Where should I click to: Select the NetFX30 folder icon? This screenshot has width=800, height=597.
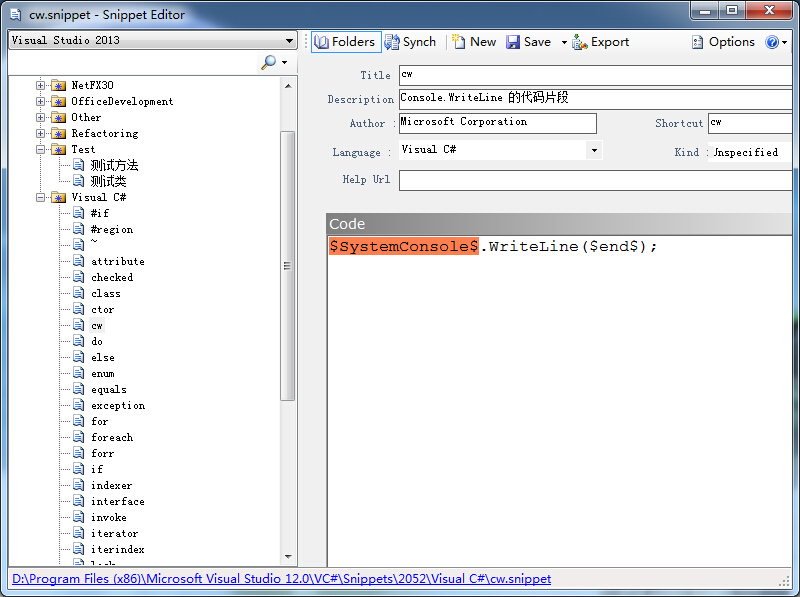click(x=59, y=85)
